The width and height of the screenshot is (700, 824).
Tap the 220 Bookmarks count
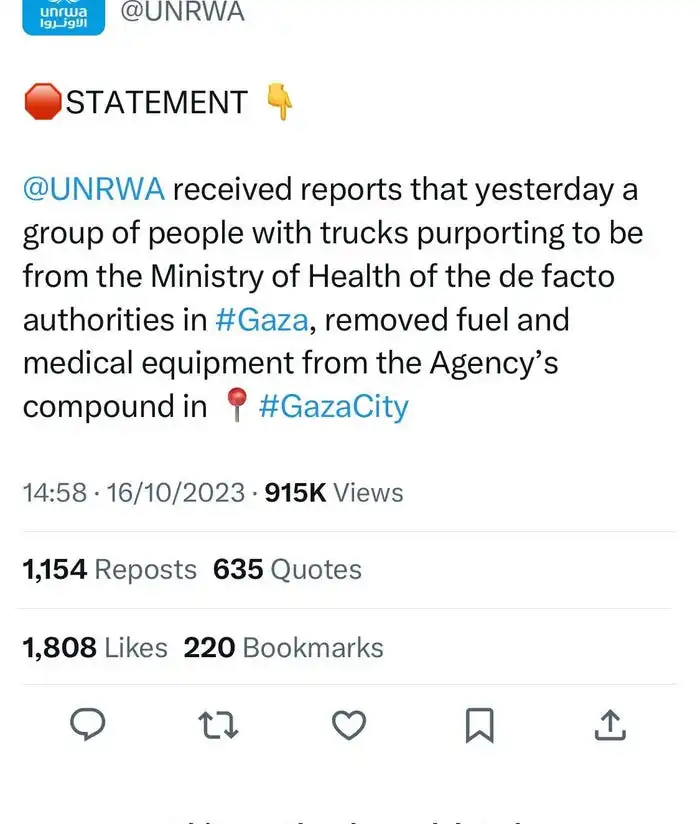(x=283, y=648)
